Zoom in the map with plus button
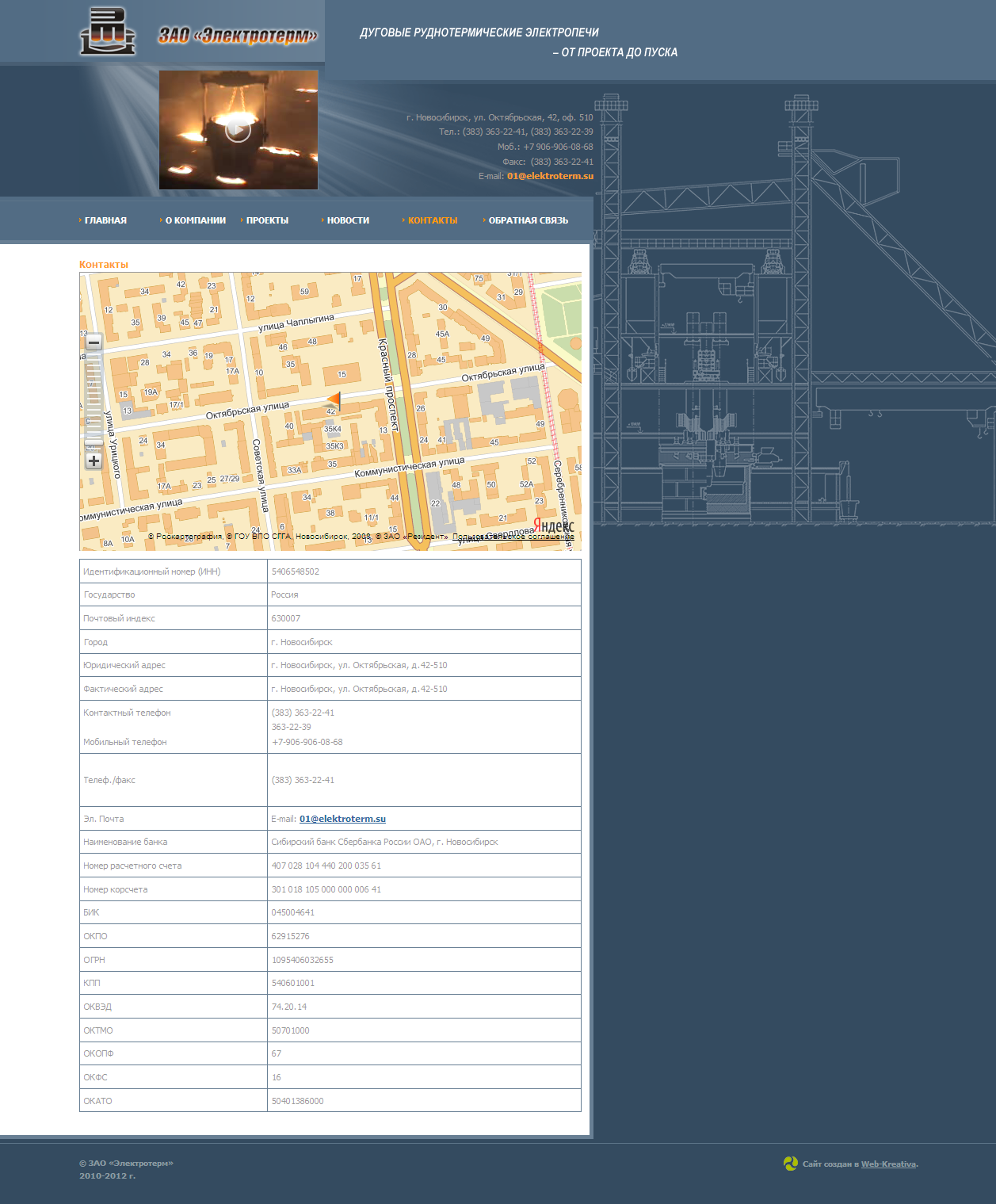The width and height of the screenshot is (996, 1204). point(93,461)
